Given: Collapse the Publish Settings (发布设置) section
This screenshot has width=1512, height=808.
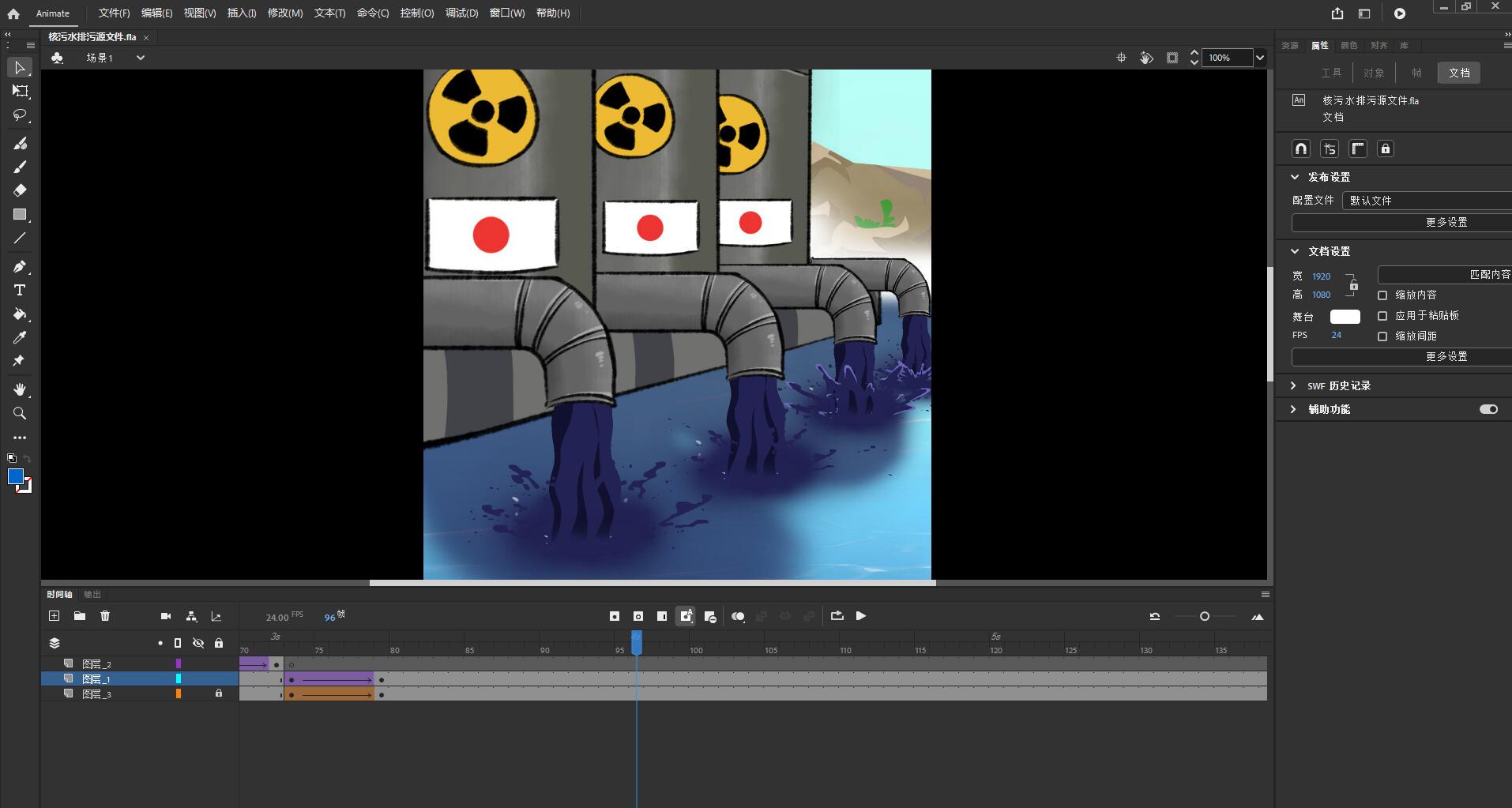Looking at the screenshot, I should point(1295,177).
